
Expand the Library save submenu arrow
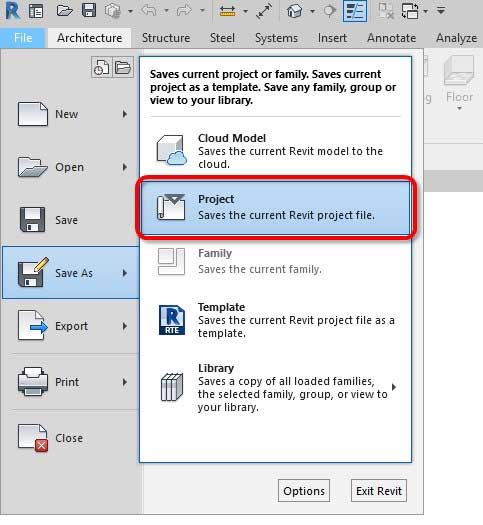pyautogui.click(x=394, y=387)
